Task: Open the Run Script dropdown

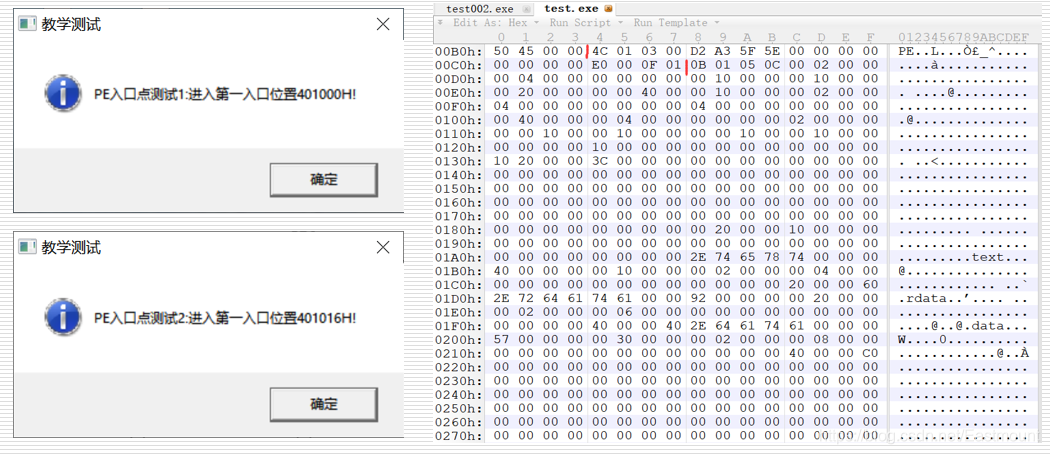Action: (585, 22)
